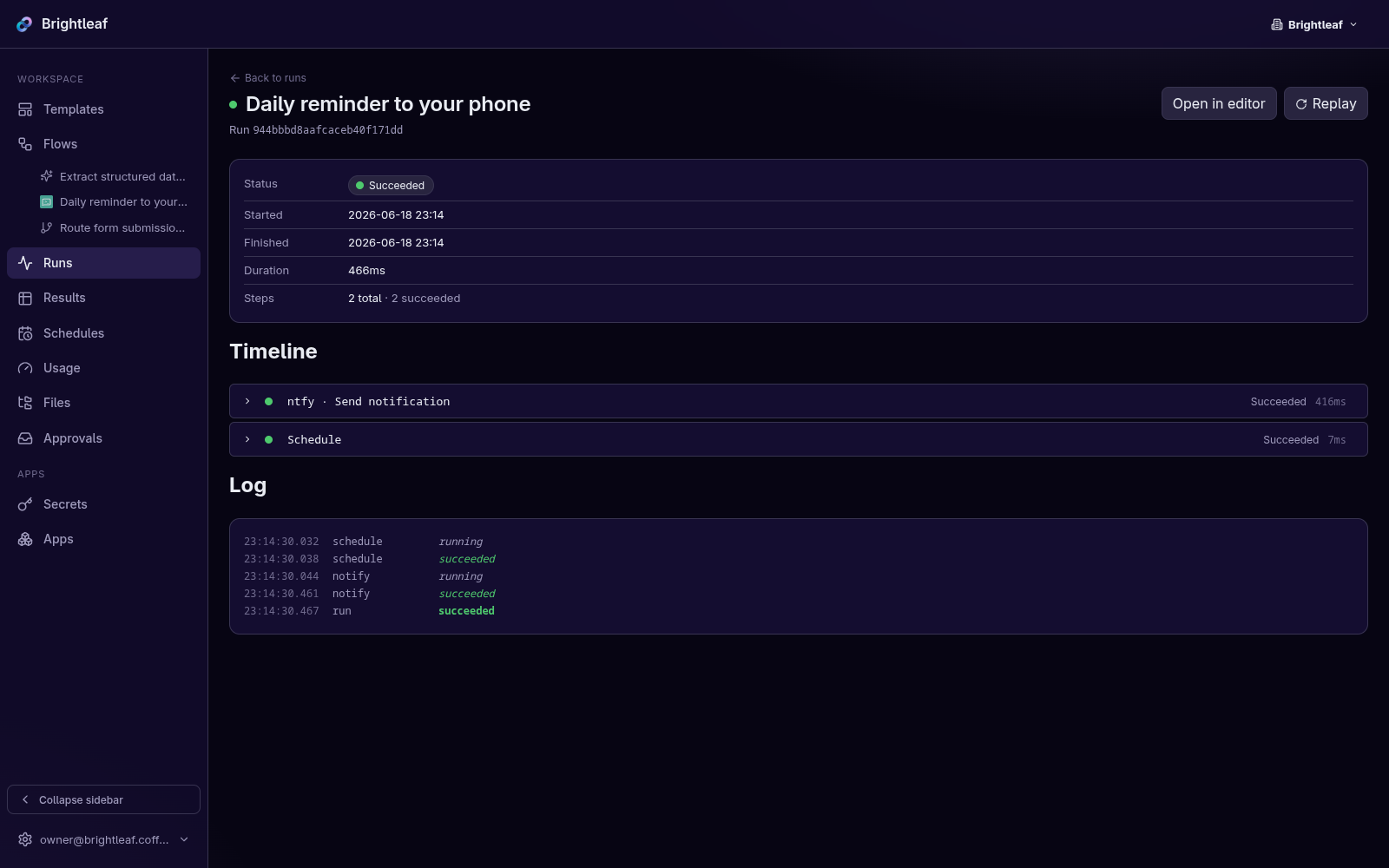1389x868 pixels.
Task: Open the Templates page
Action: coord(103,109)
